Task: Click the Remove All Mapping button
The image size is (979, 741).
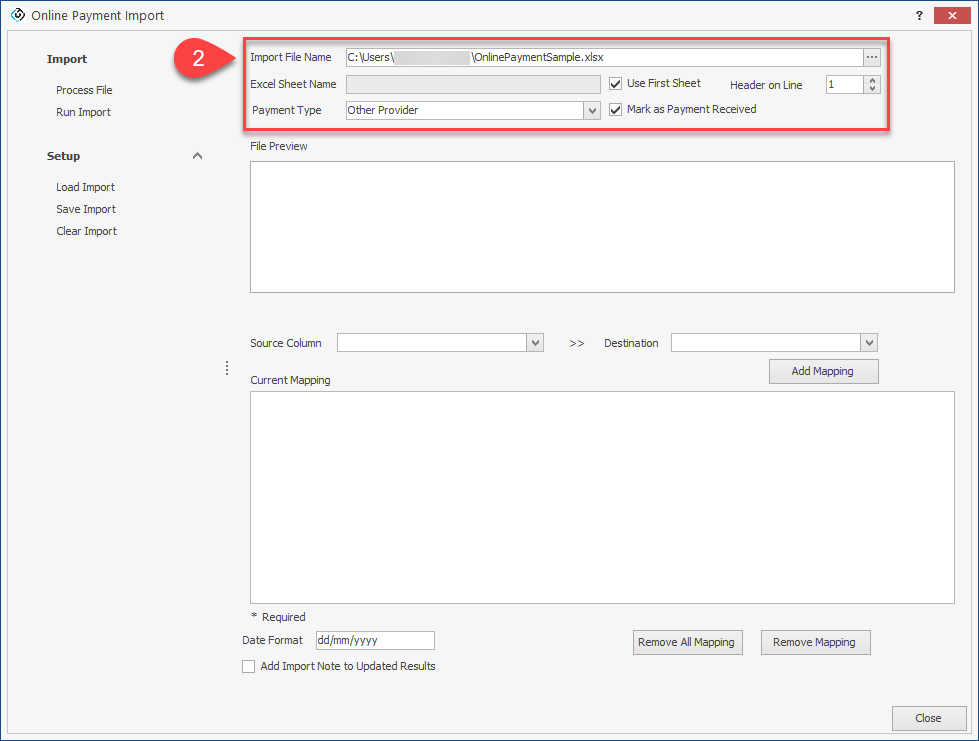Action: tap(687, 642)
